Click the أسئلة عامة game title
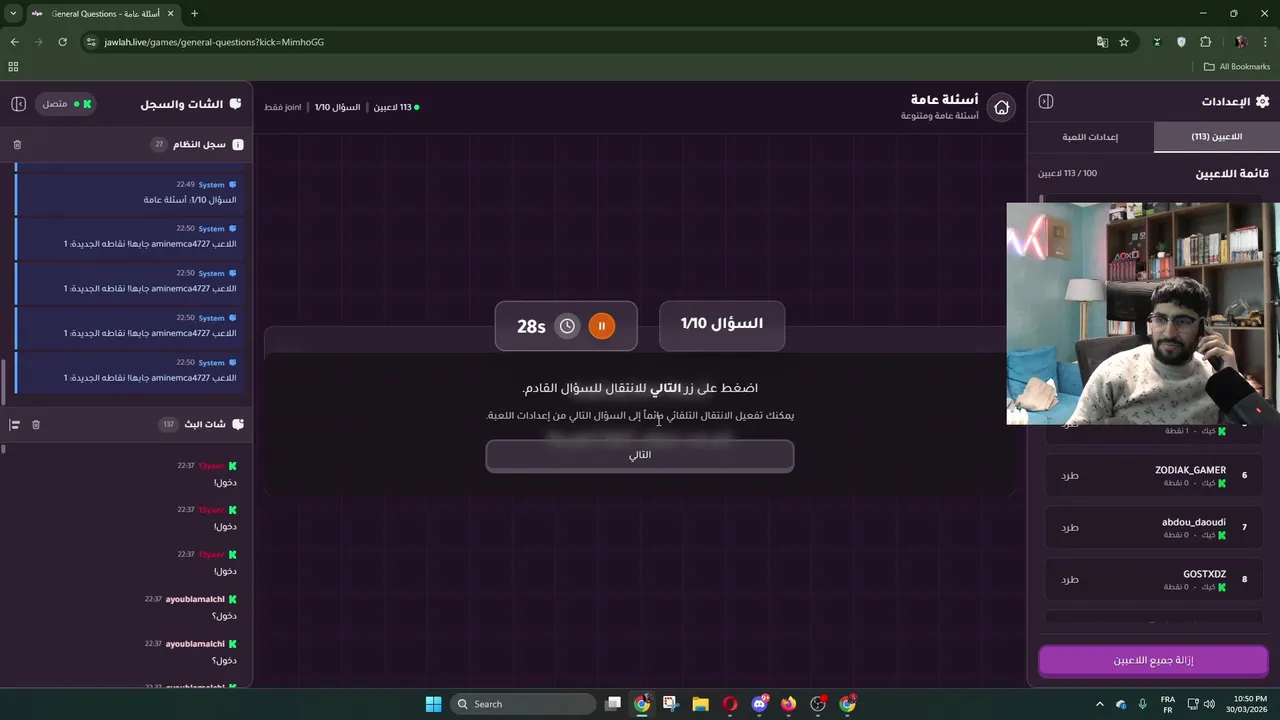This screenshot has height=720, width=1280. 944,100
